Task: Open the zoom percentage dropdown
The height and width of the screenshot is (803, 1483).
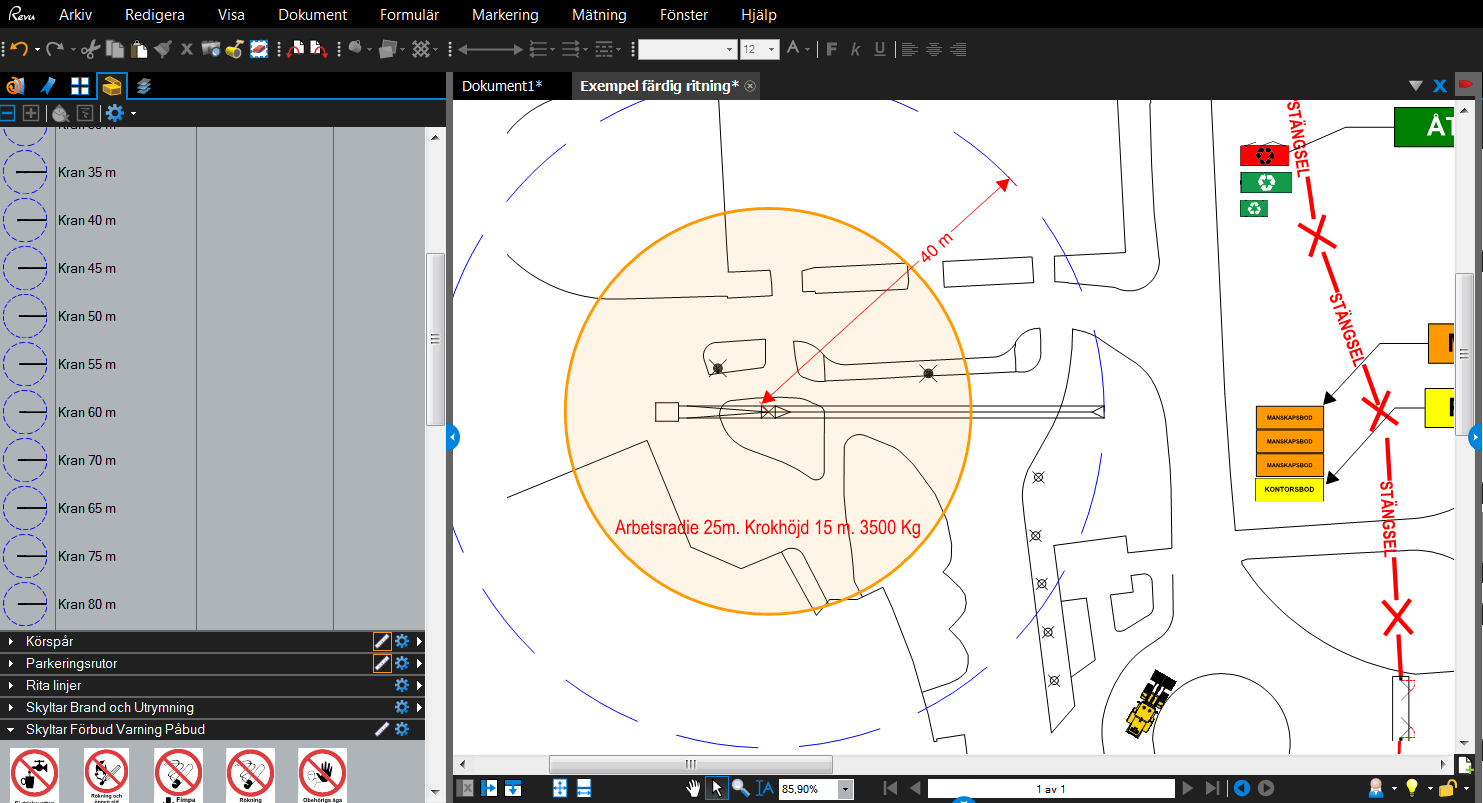Action: [x=846, y=789]
